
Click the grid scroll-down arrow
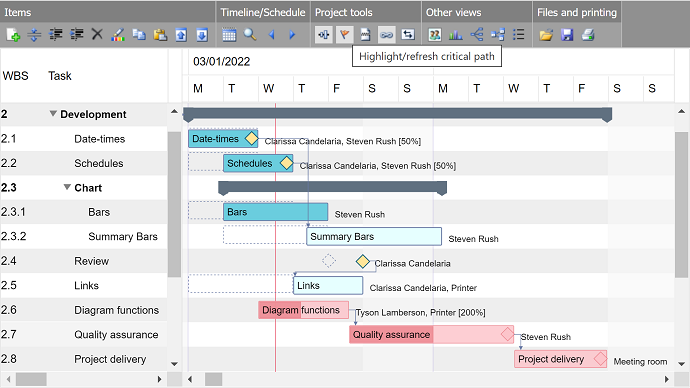(x=174, y=364)
